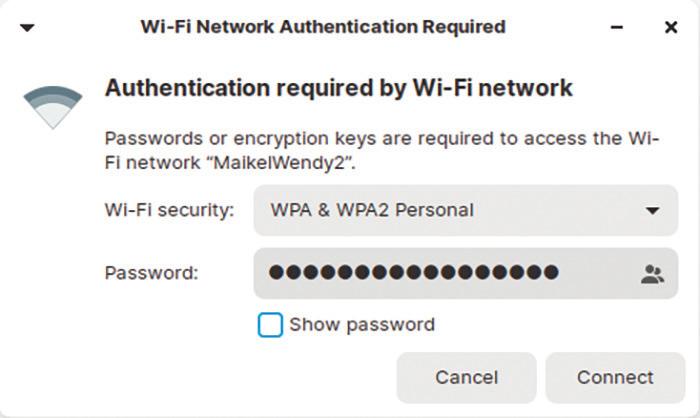Click the masked password dots
The image size is (700, 418).
click(414, 272)
